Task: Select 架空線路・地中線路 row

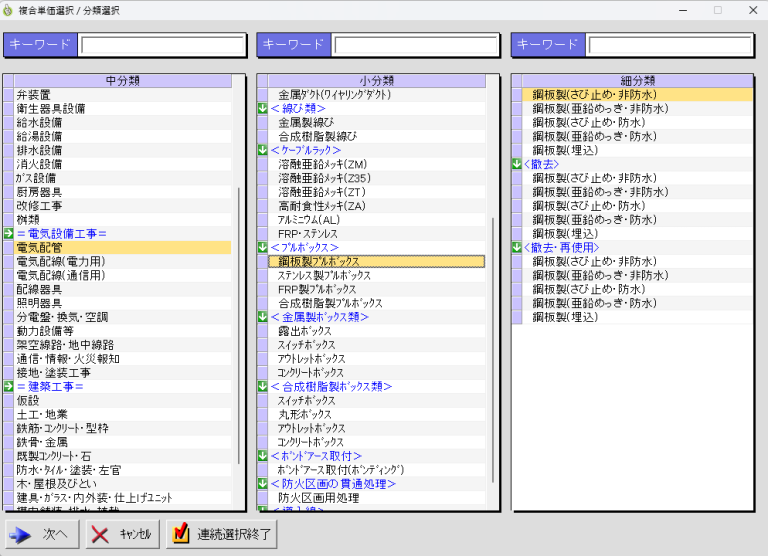Action: click(122, 345)
